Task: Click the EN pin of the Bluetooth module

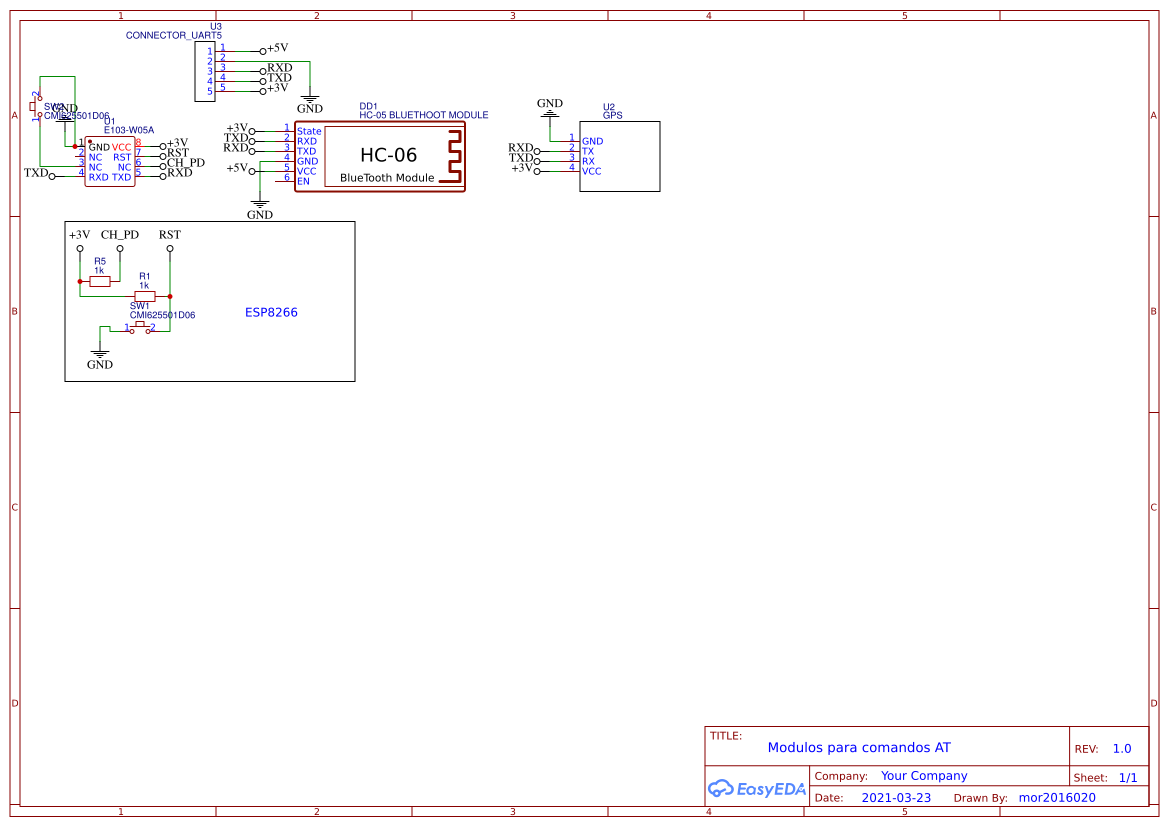Action: [305, 180]
